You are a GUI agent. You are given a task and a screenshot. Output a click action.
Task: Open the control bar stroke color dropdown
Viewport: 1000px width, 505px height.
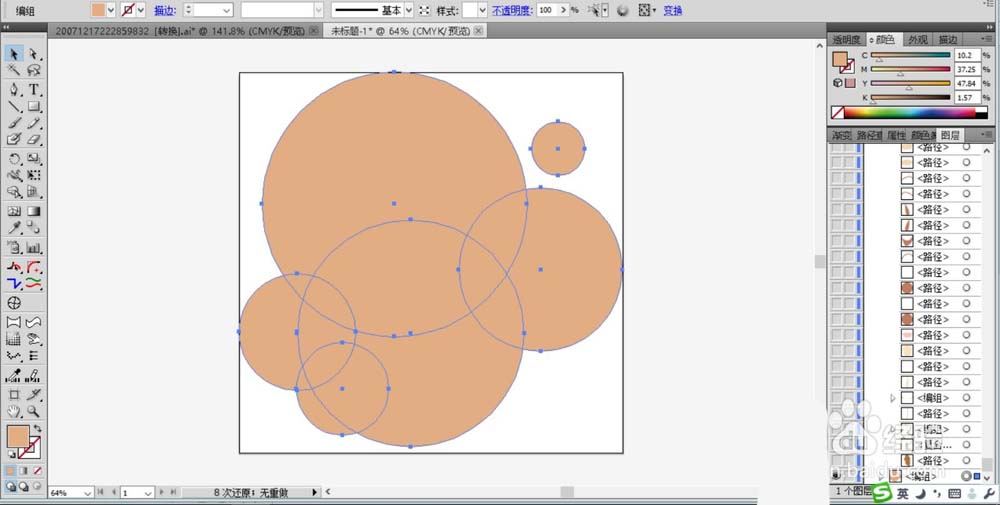[x=141, y=10]
